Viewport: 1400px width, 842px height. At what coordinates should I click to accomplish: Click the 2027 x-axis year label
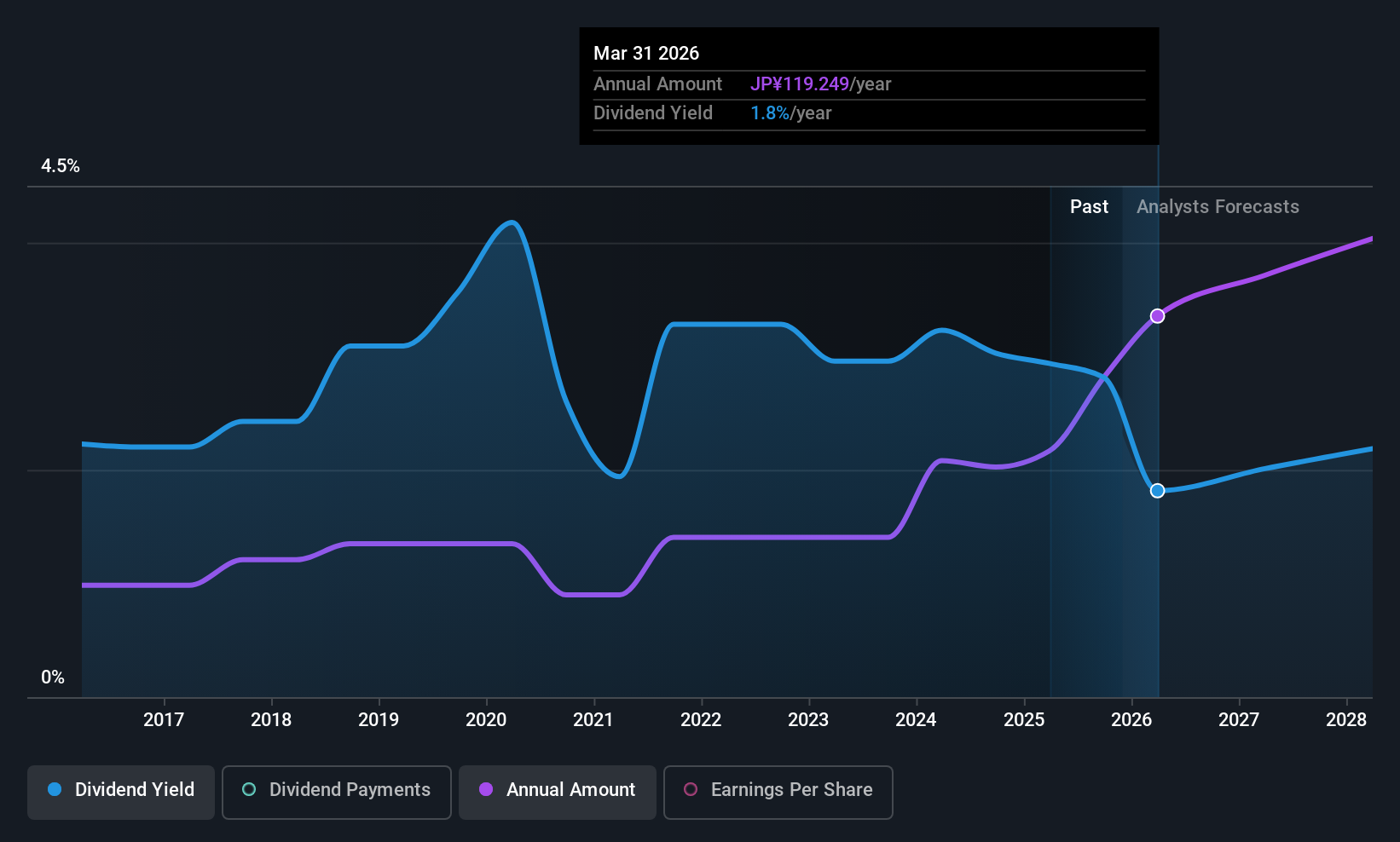[x=1239, y=720]
